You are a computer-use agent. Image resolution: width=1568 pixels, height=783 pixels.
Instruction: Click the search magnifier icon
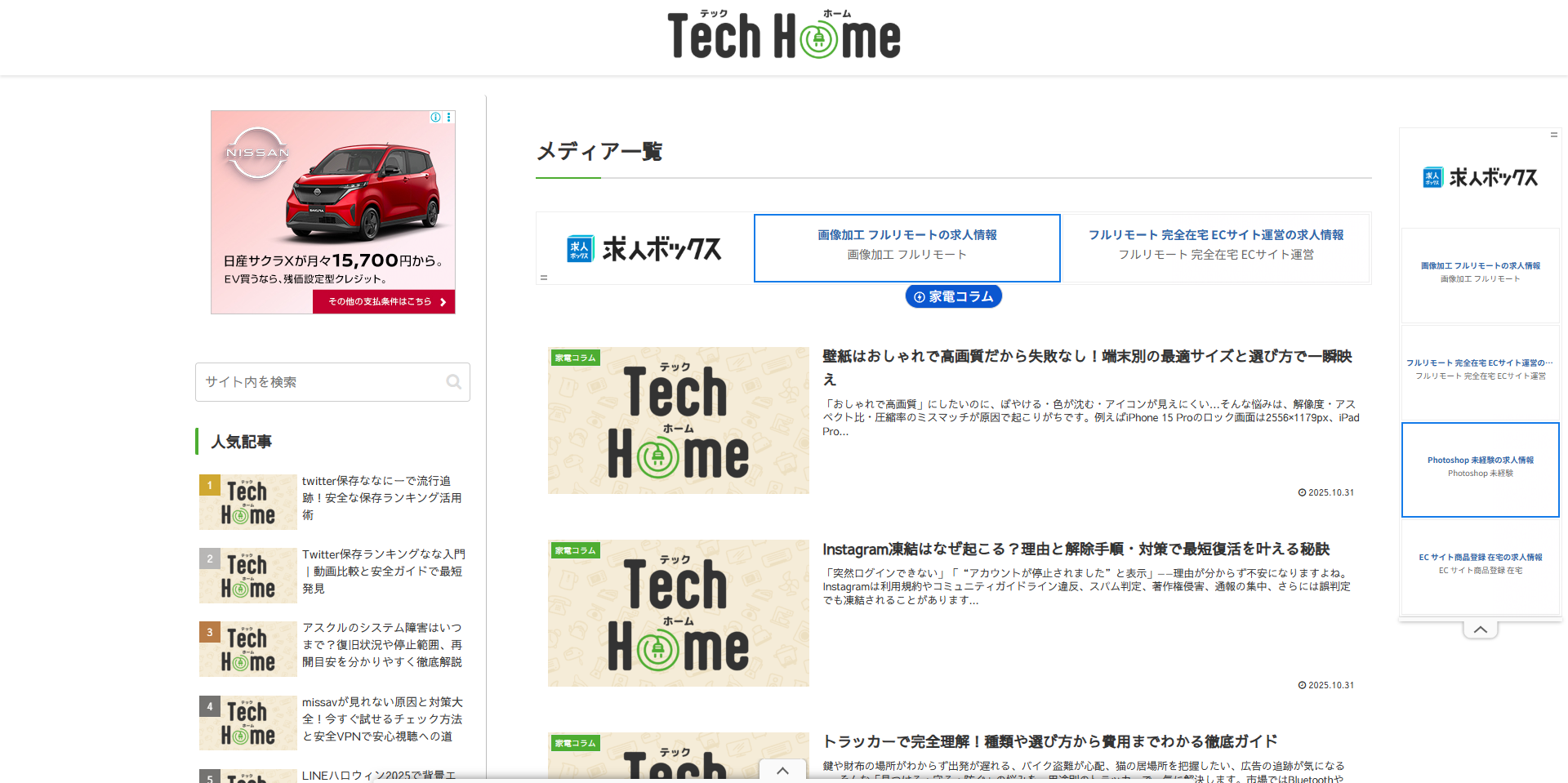coord(454,381)
